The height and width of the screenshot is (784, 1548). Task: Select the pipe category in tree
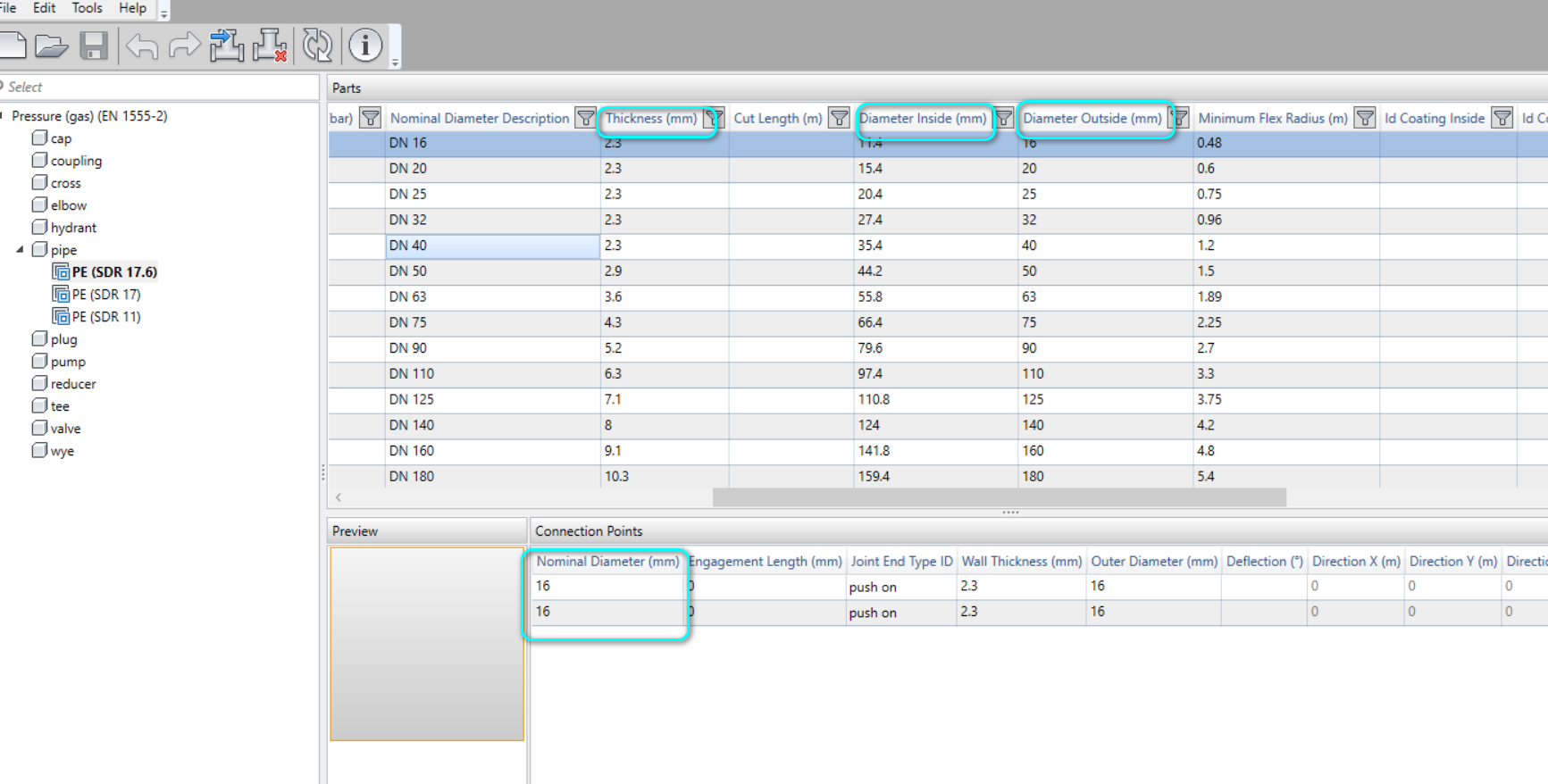[63, 250]
